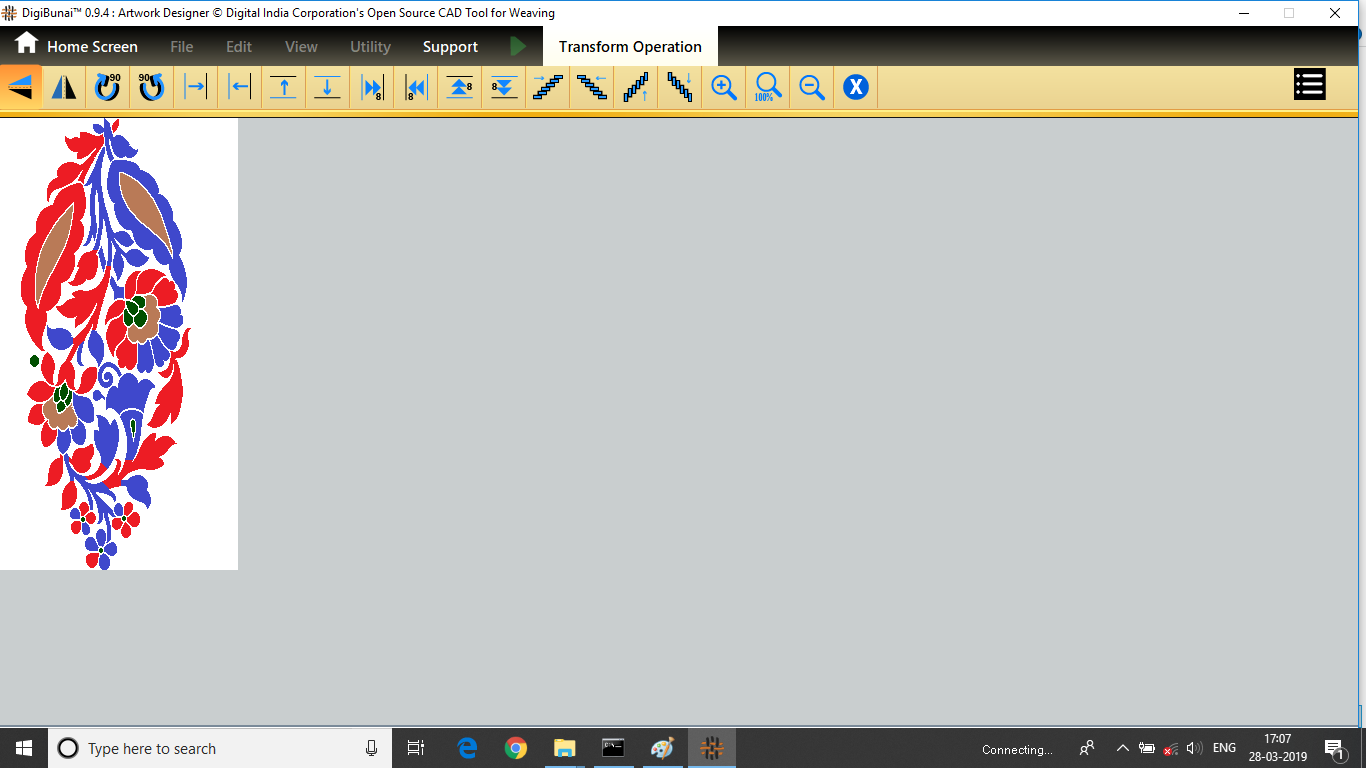
Task: Click the move right by 8 icon
Action: pos(372,87)
